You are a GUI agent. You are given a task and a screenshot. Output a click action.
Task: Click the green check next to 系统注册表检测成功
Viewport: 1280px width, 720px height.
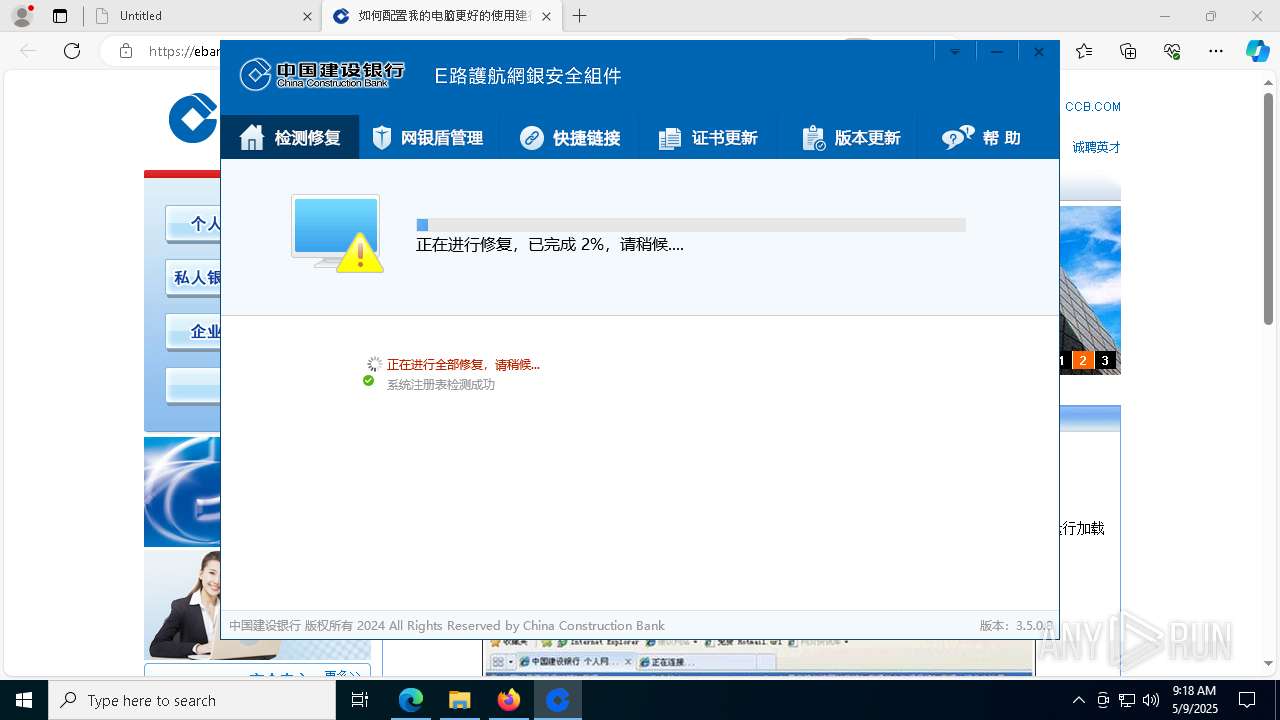368,381
